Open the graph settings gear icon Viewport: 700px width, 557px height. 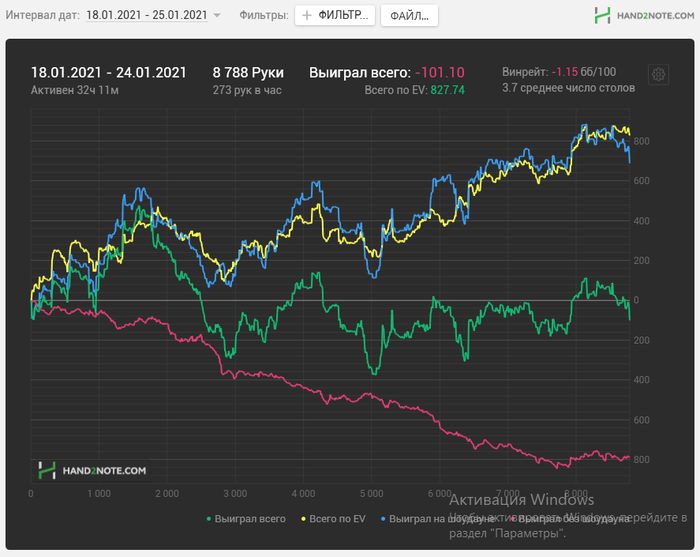tap(658, 75)
